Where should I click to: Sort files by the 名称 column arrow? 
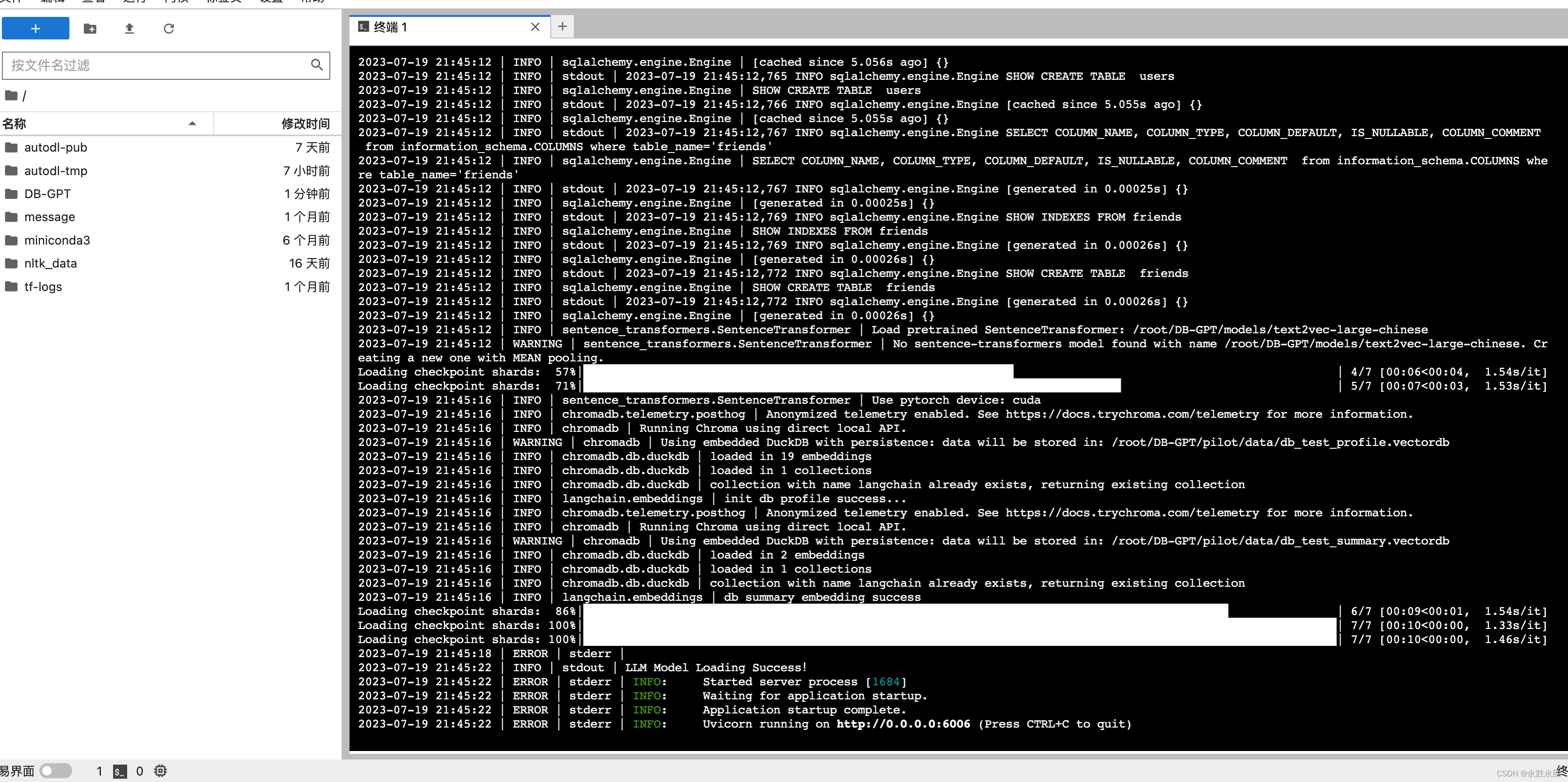pos(192,123)
